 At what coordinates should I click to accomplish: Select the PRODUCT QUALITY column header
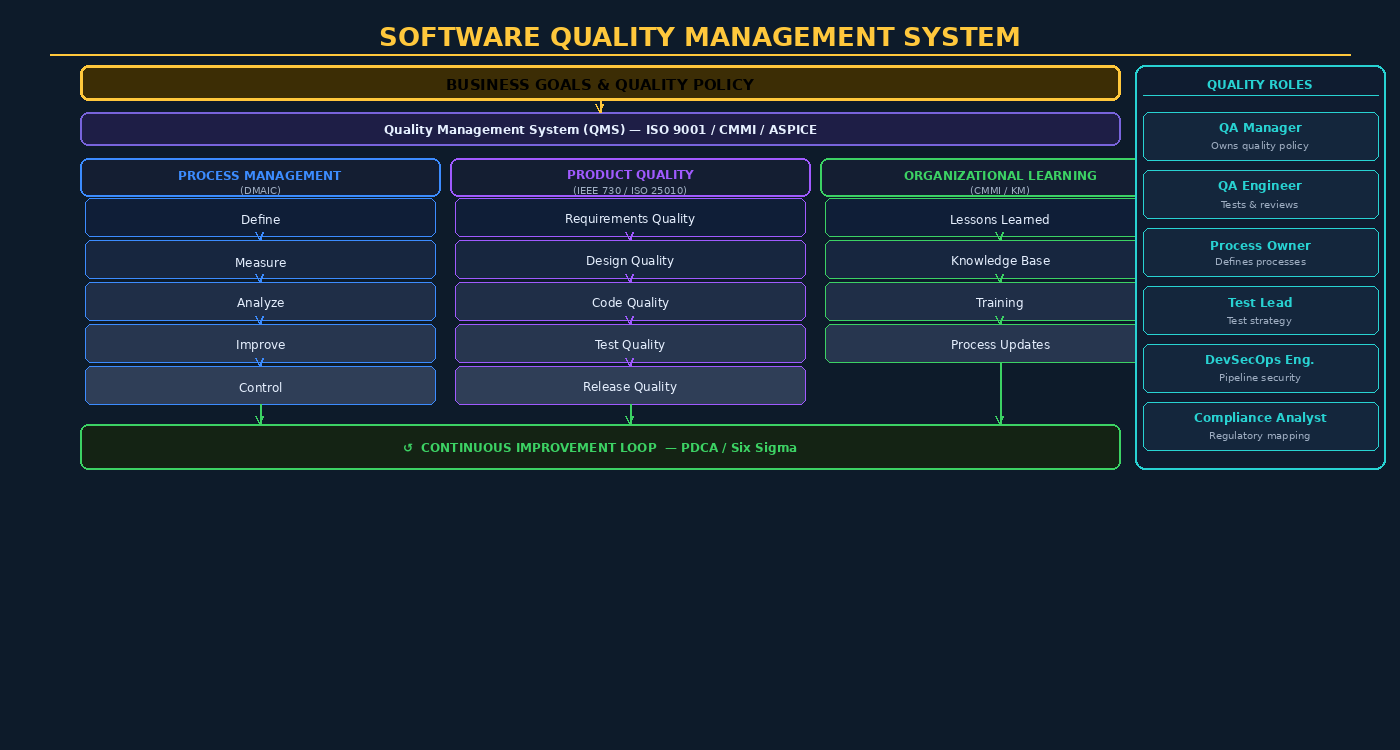[x=630, y=177]
